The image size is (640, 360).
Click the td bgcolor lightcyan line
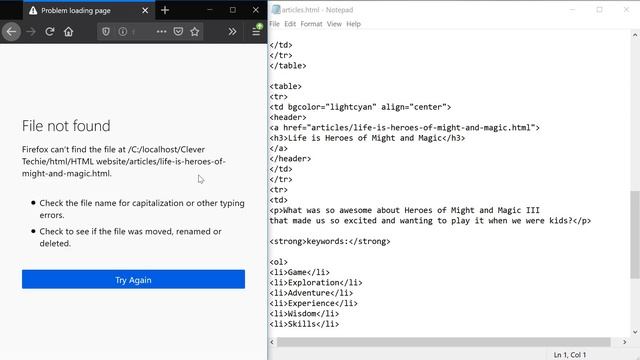tap(360, 107)
